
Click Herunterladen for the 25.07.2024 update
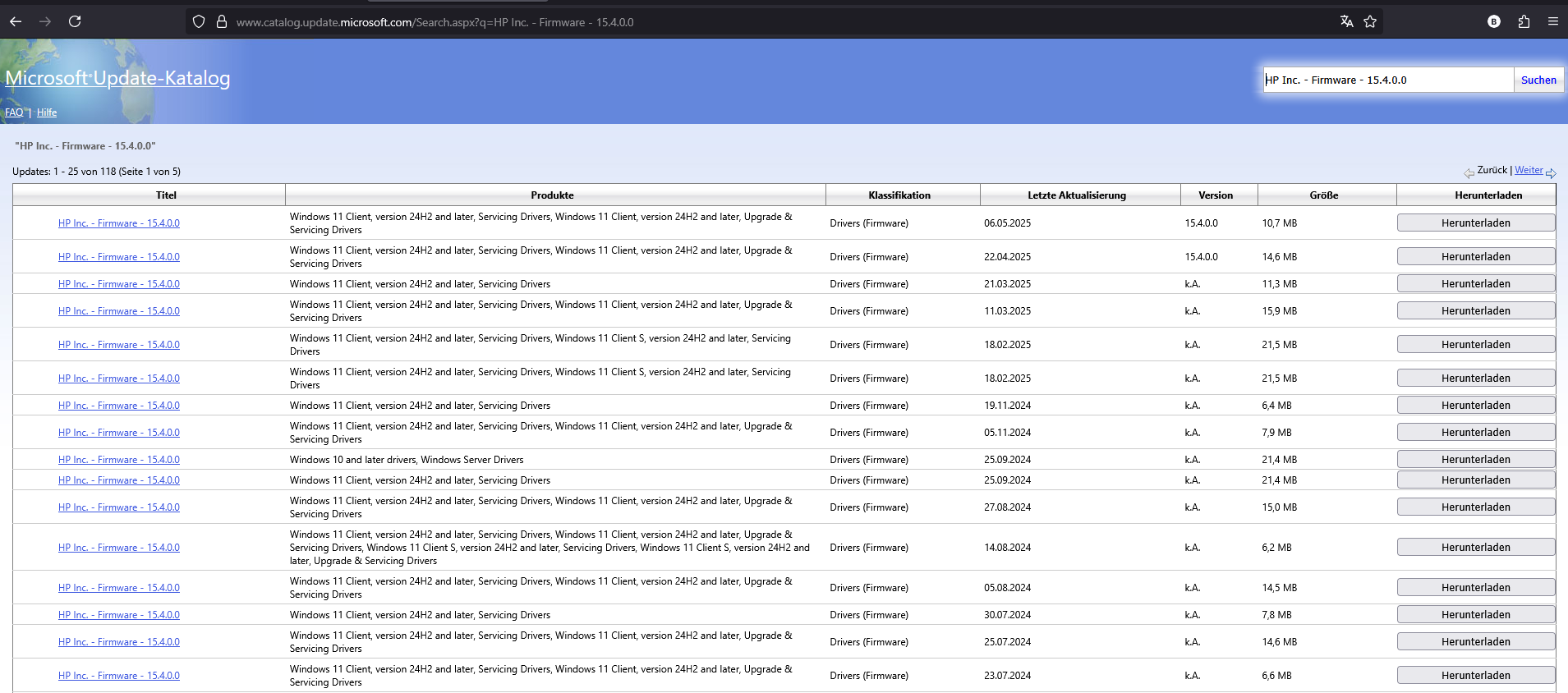tap(1475, 642)
